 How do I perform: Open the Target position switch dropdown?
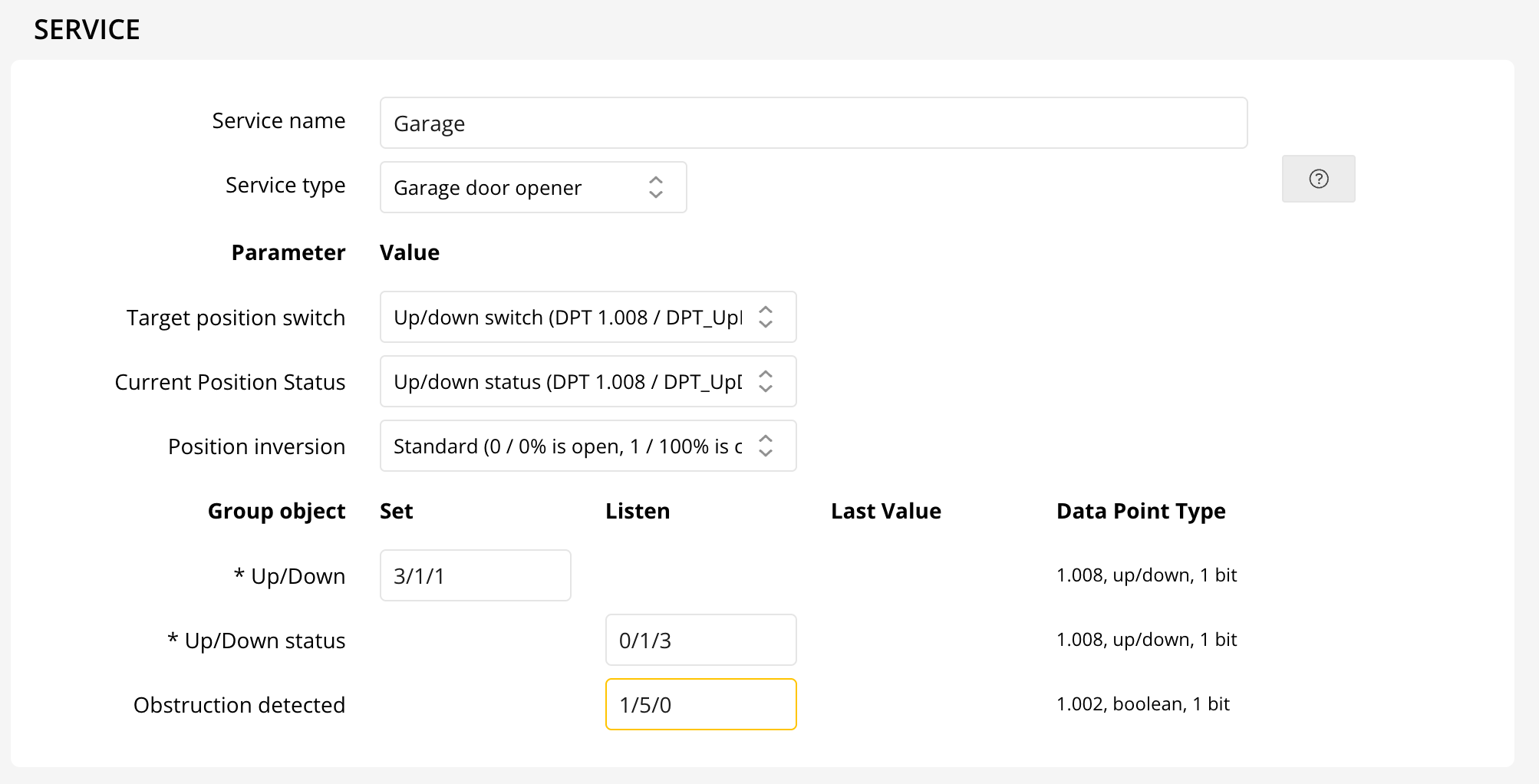588,317
